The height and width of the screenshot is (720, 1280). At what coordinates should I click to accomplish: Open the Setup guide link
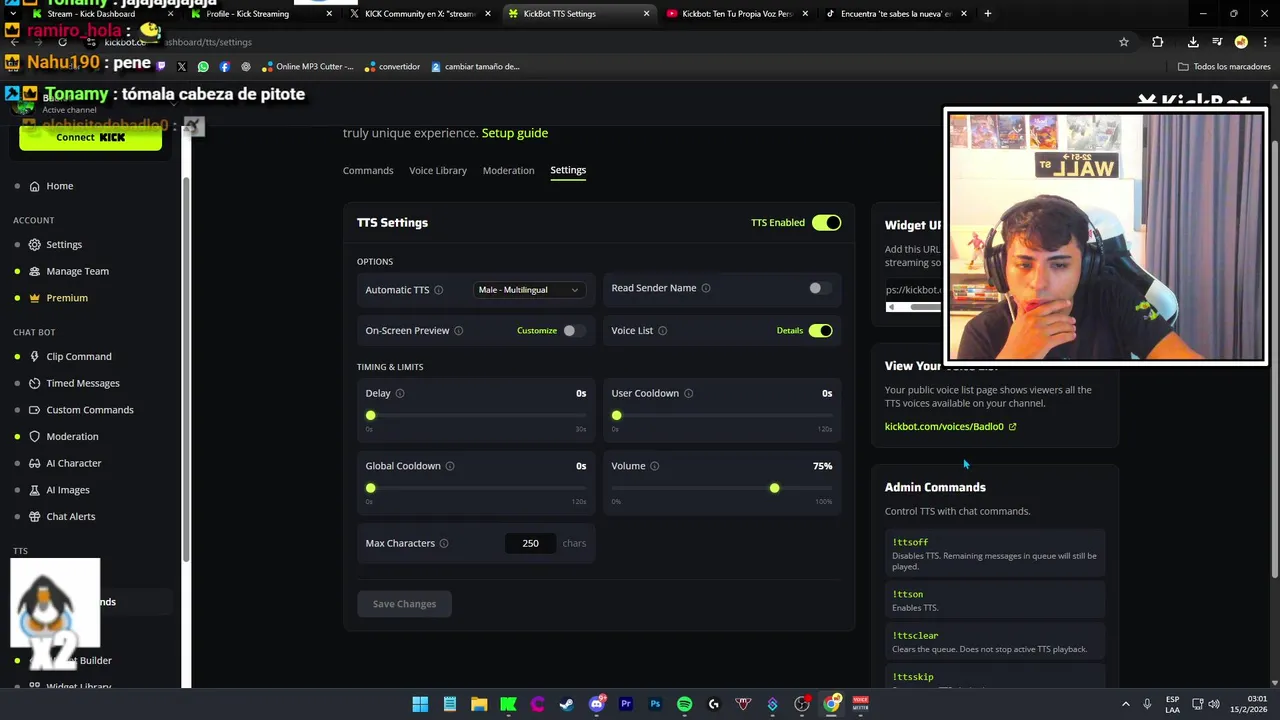515,133
